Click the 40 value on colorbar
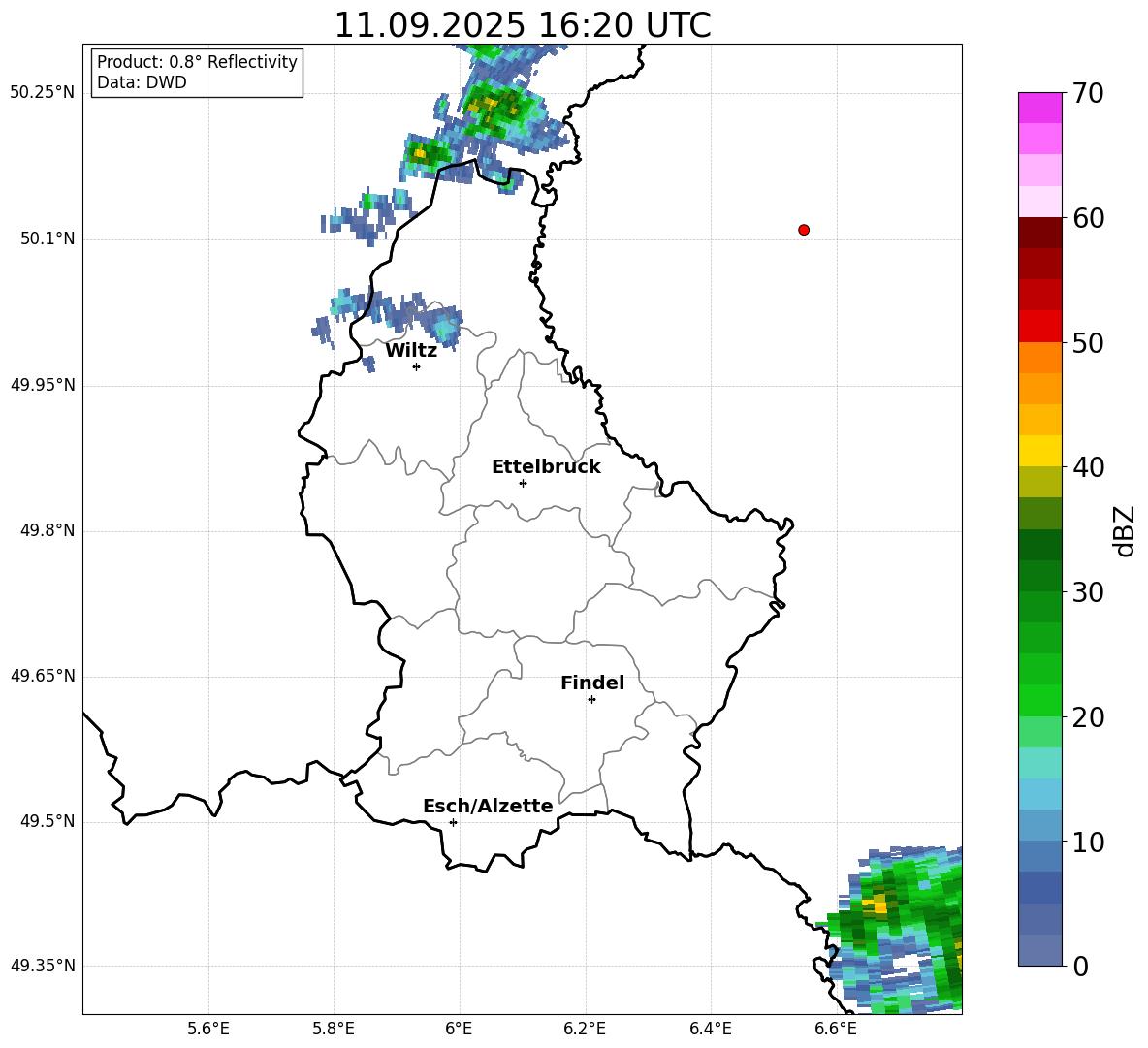This screenshot has width=1148, height=1048. 1088,467
